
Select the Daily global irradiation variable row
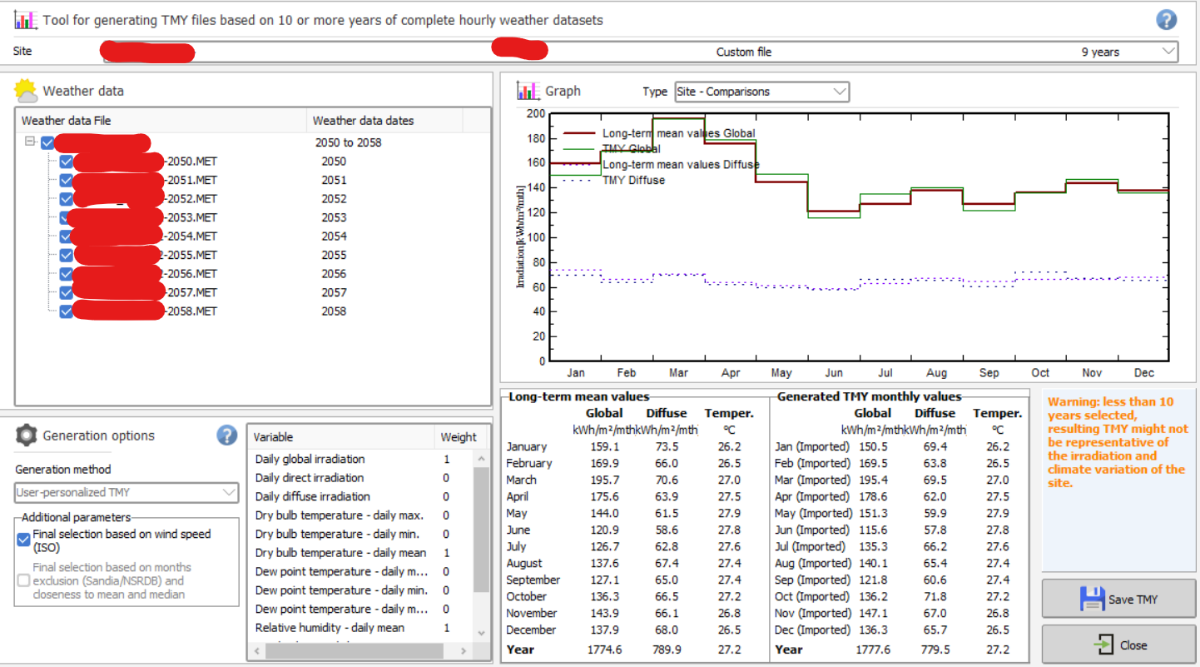point(310,459)
